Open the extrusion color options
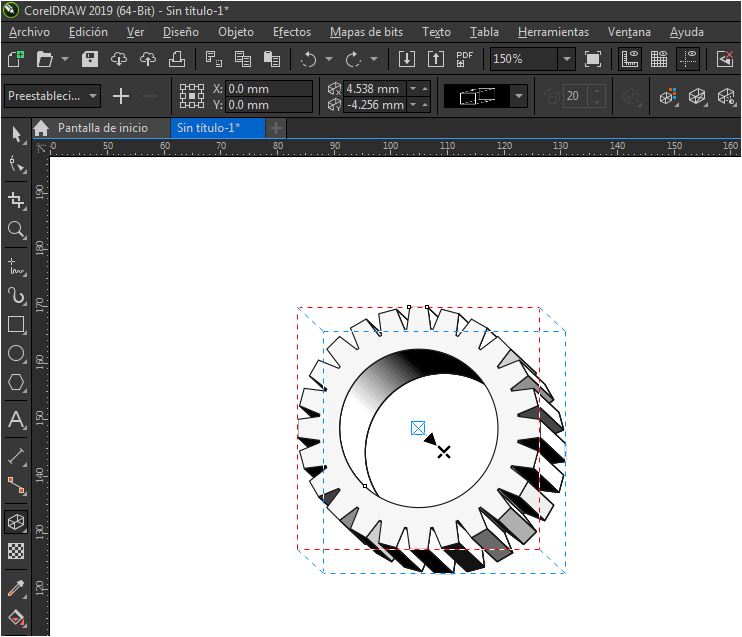This screenshot has height=637, width=742. click(668, 97)
